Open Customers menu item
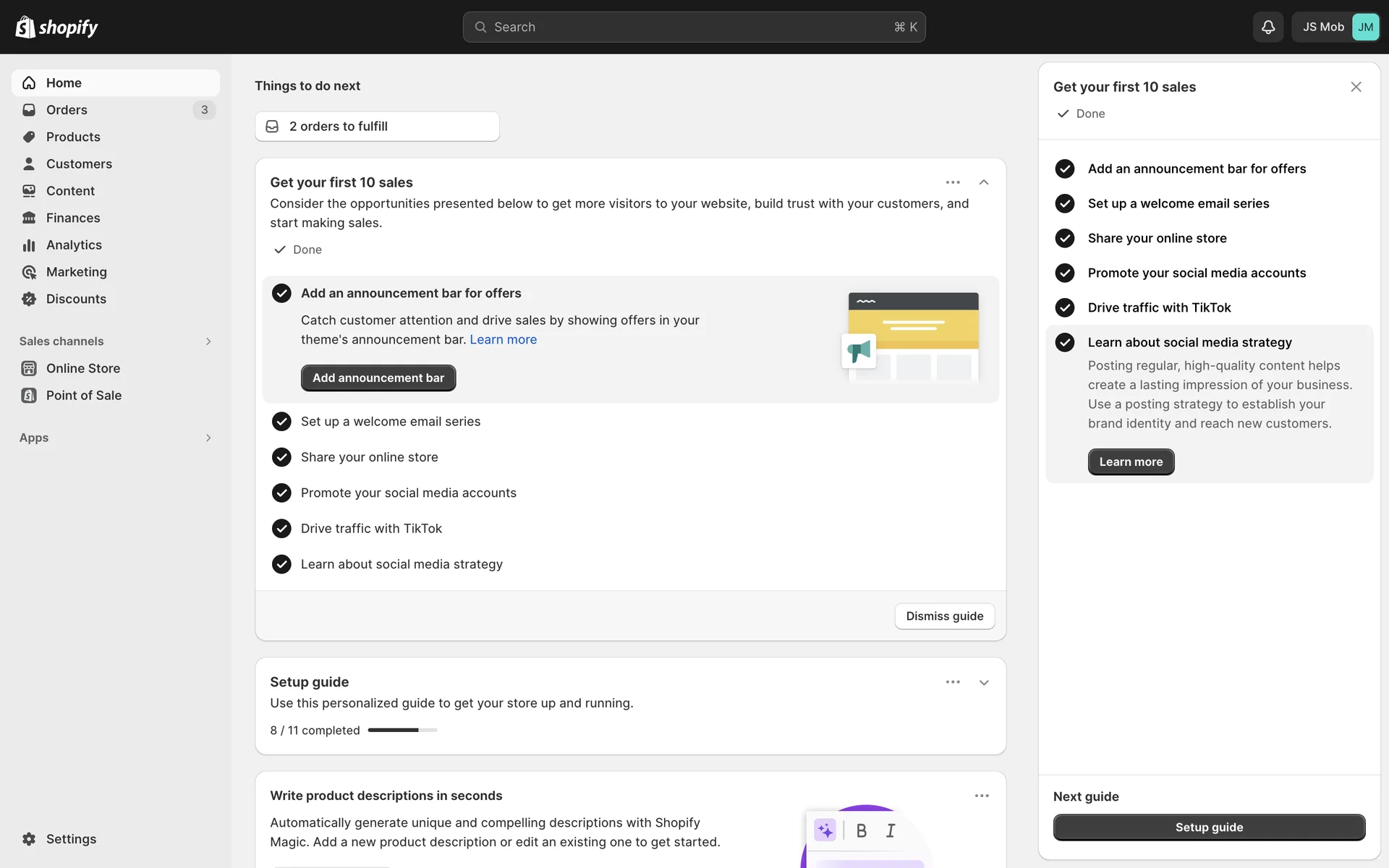 (x=79, y=164)
